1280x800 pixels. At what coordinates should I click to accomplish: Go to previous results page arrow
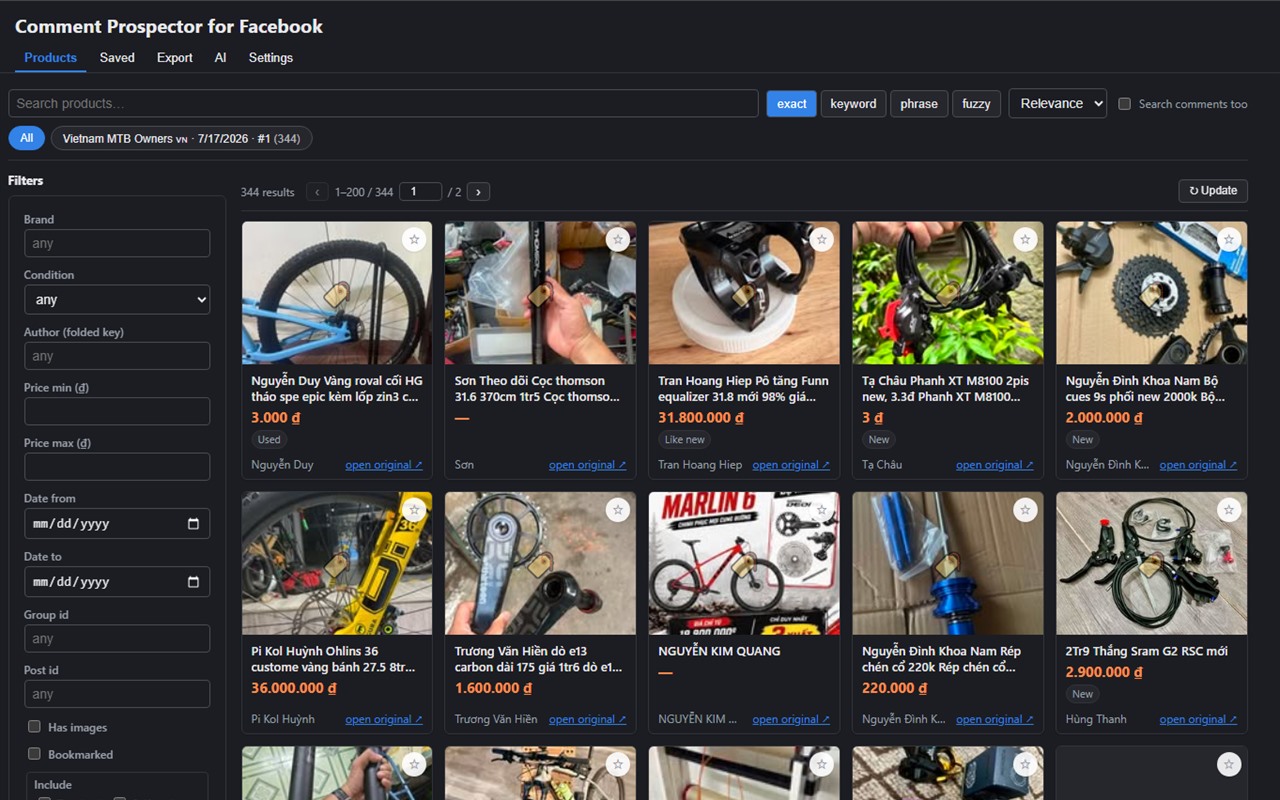coord(318,192)
